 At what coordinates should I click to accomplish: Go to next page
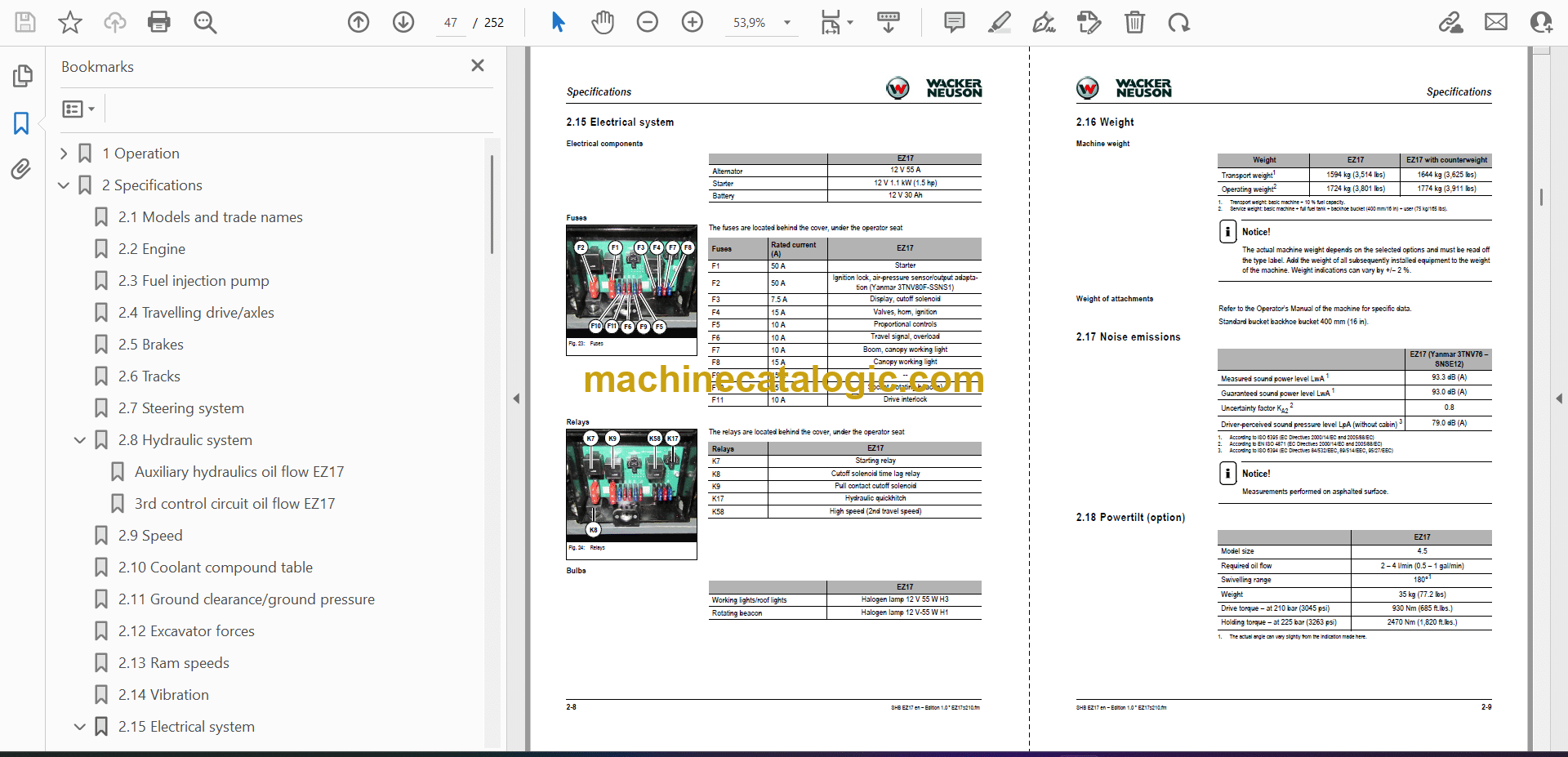pyautogui.click(x=403, y=22)
